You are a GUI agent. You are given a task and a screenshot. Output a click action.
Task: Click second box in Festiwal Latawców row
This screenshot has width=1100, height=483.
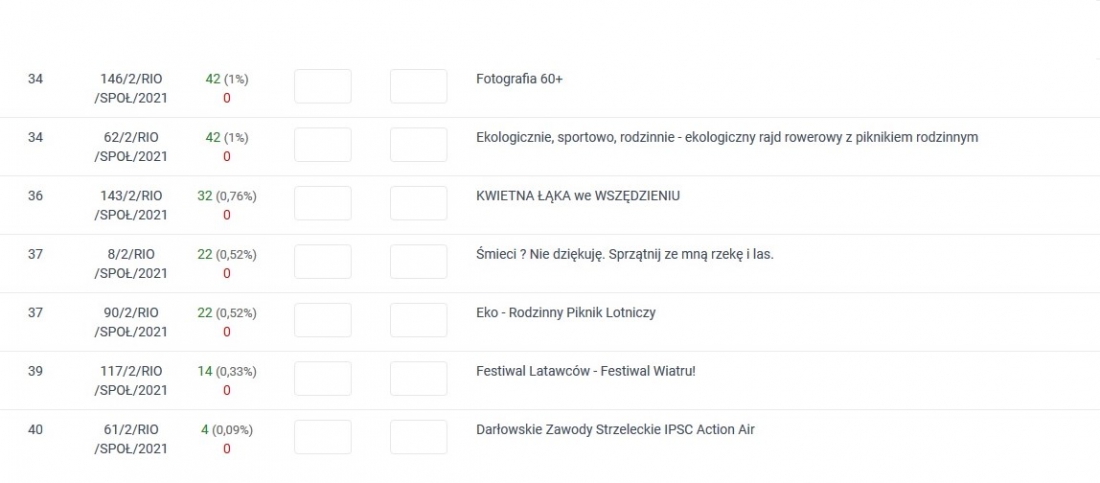pos(418,378)
